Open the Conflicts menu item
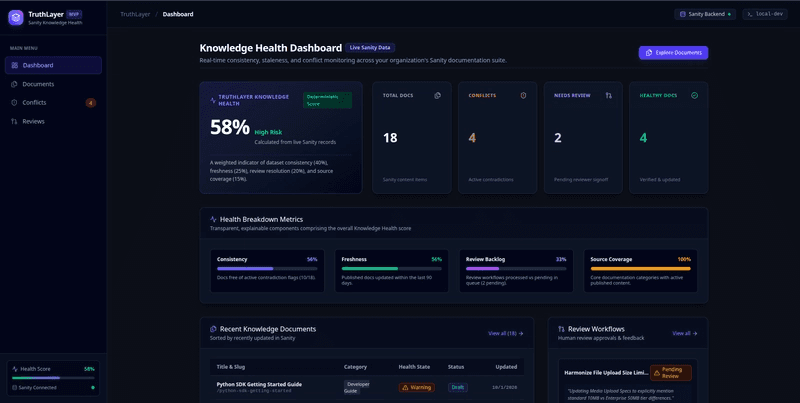 53,103
